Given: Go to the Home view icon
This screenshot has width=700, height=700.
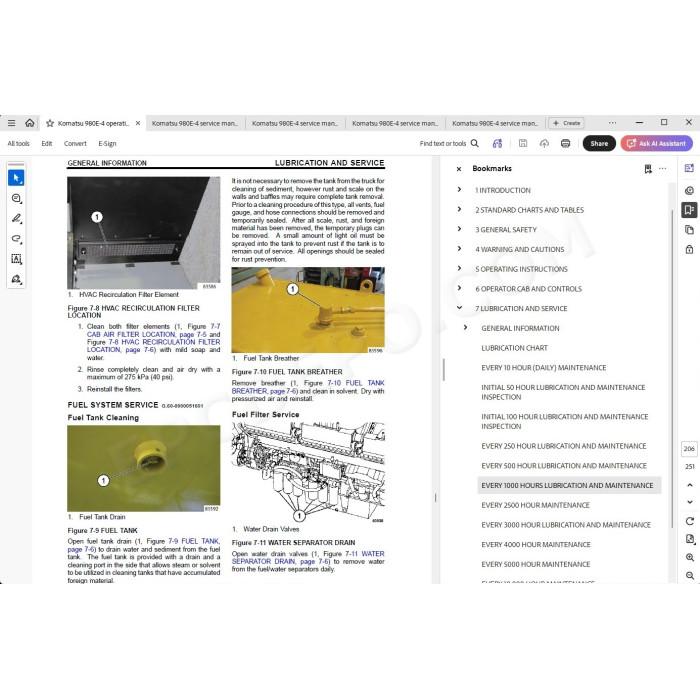Looking at the screenshot, I should [29, 123].
